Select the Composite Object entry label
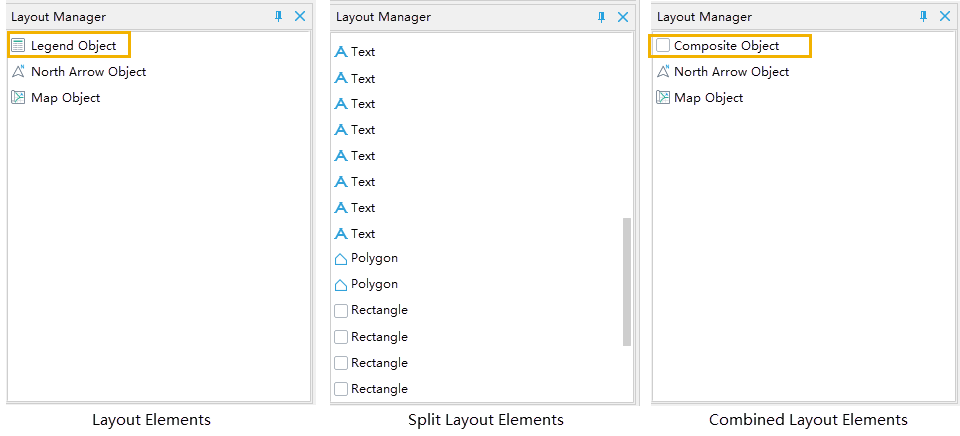This screenshot has width=960, height=436. (x=726, y=46)
